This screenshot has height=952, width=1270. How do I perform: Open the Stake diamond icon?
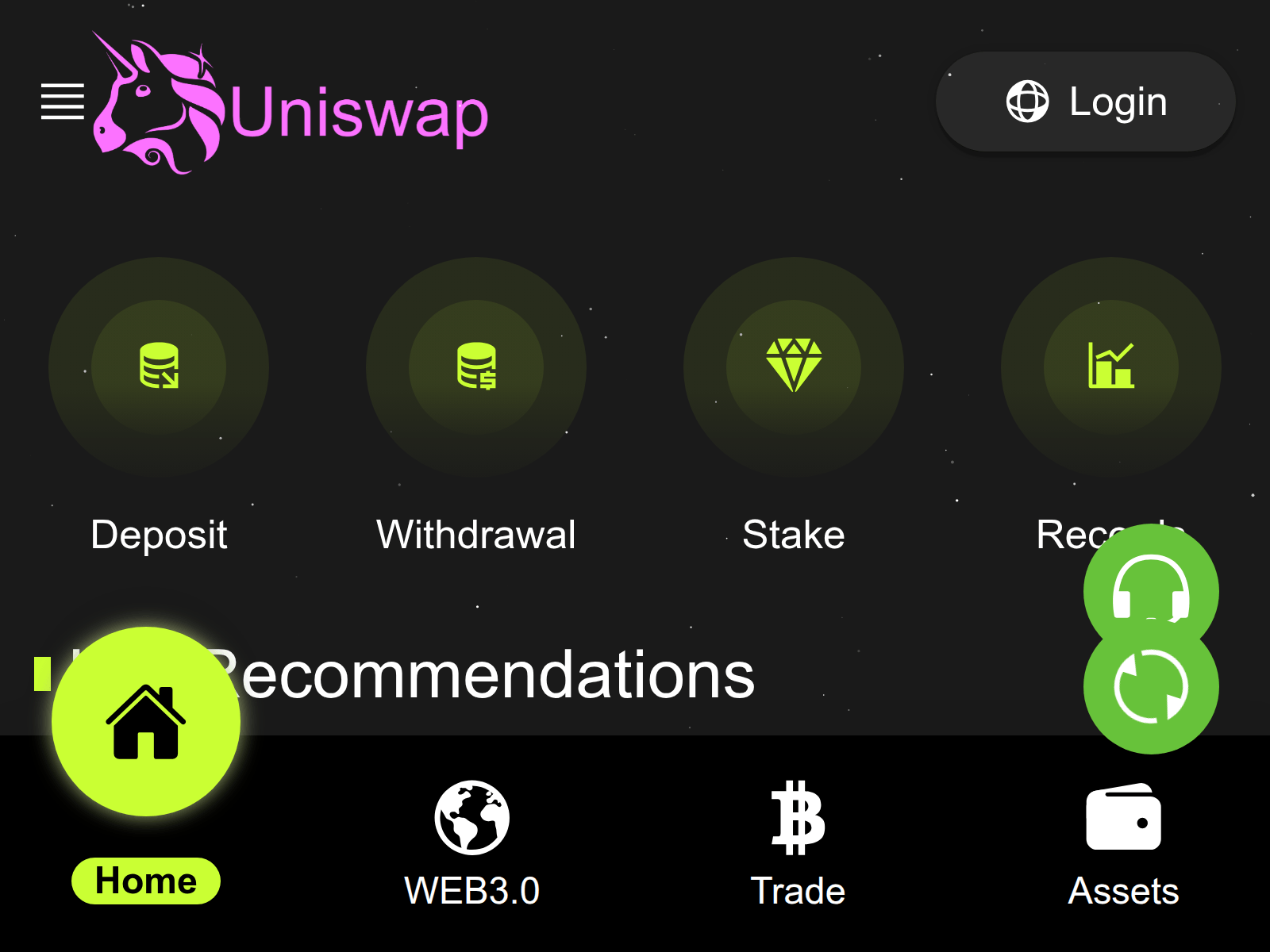[x=794, y=365]
